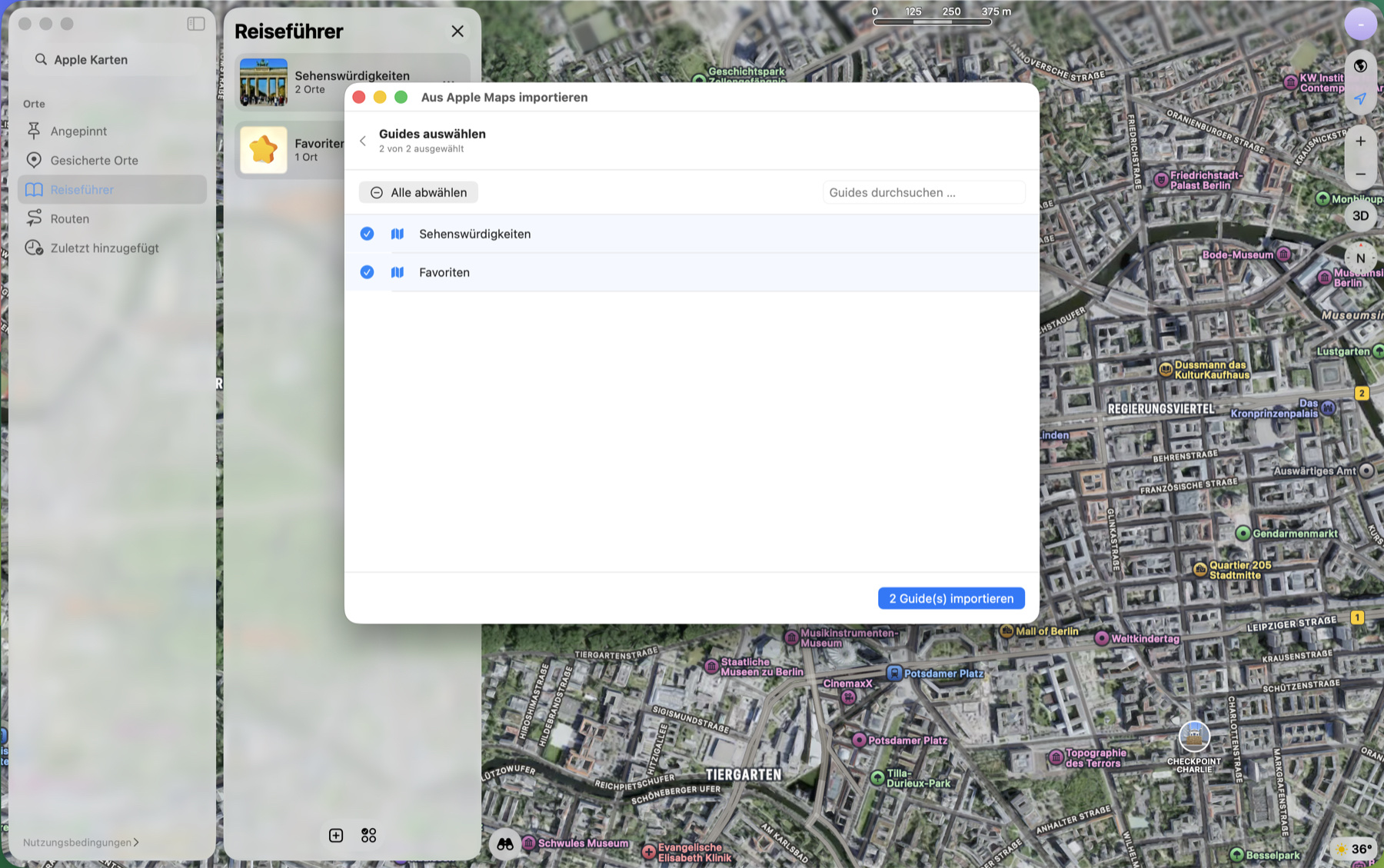
Task: Click the Potsdamer Platz station marker
Action: click(894, 673)
